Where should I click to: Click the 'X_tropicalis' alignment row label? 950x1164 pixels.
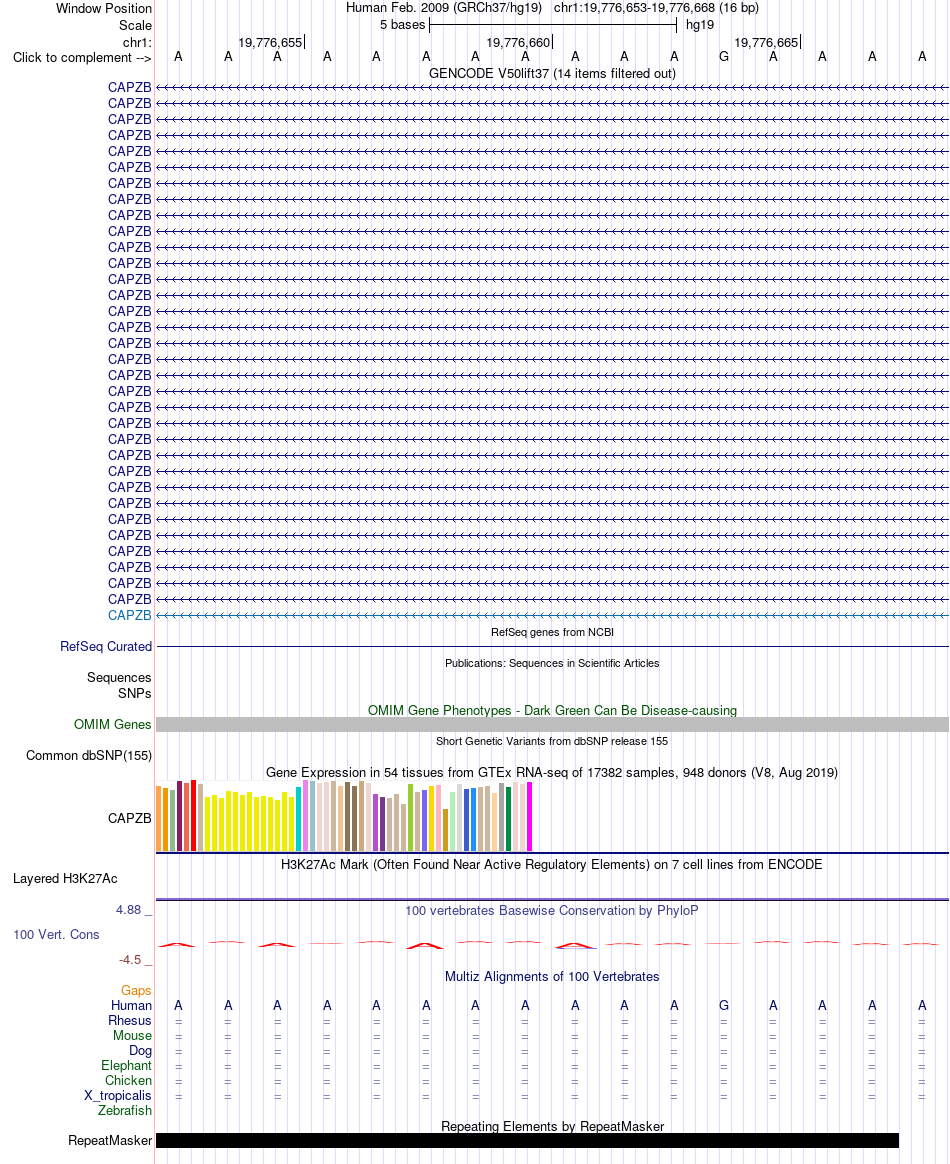tap(118, 1096)
